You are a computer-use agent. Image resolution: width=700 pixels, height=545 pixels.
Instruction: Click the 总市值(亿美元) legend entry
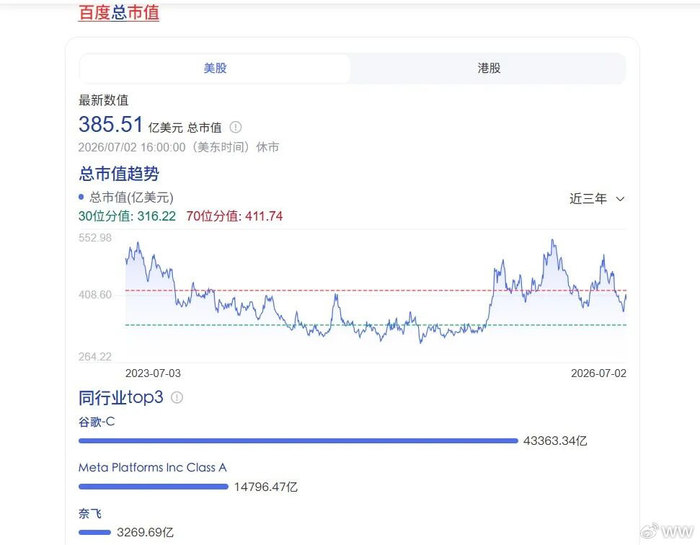pos(126,197)
